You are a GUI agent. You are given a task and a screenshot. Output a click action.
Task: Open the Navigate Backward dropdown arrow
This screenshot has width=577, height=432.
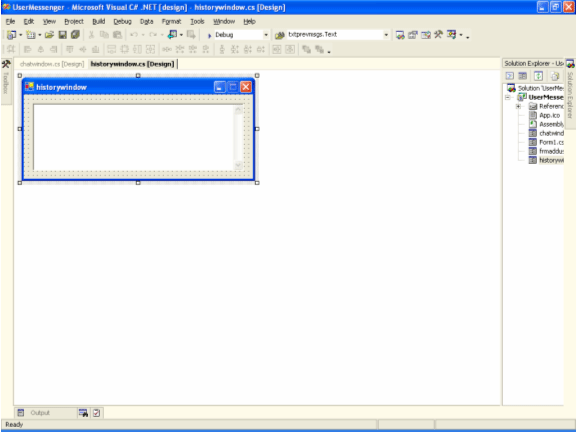tap(181, 35)
